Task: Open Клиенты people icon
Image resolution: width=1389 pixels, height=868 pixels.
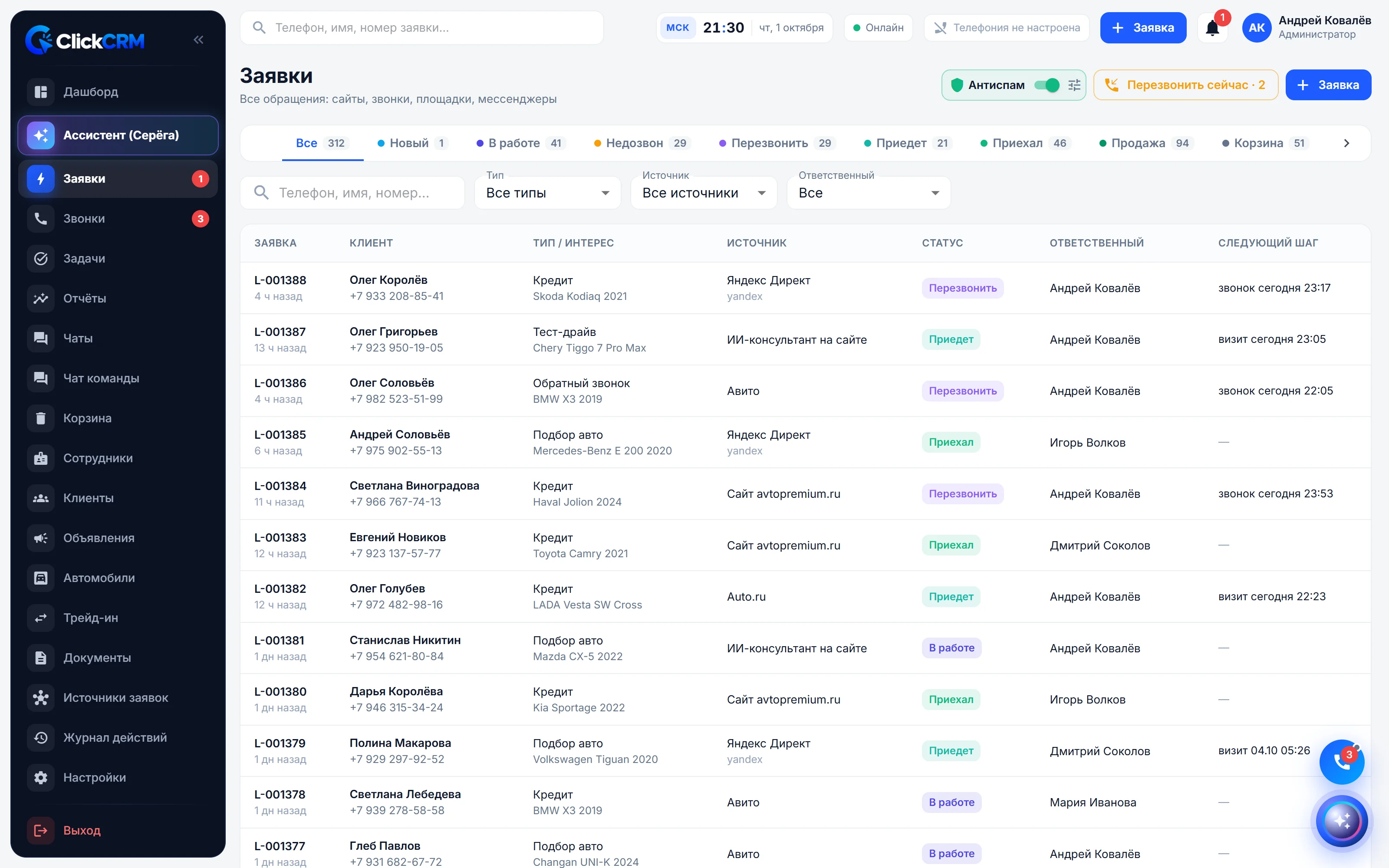Action: click(41, 498)
